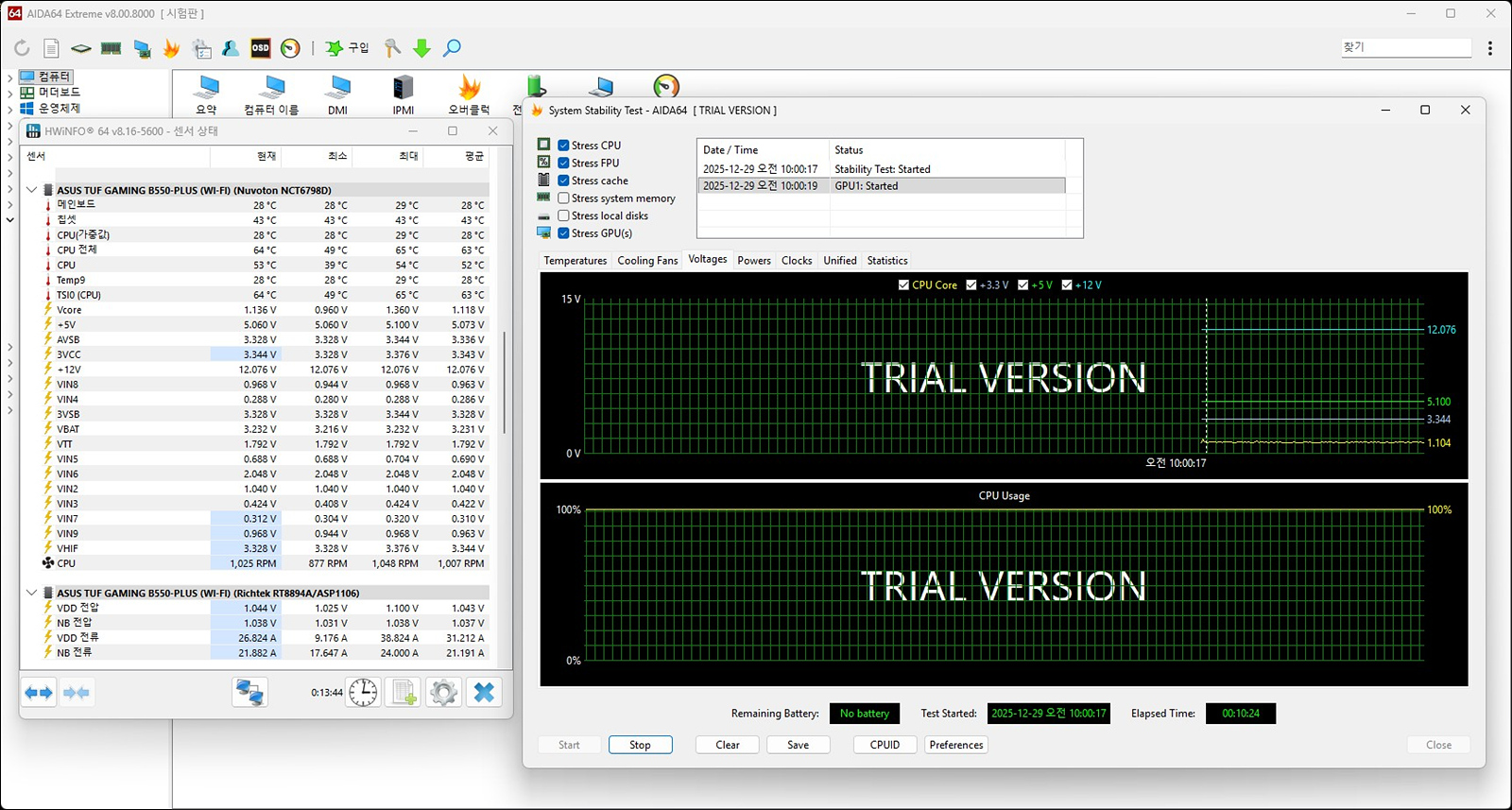Switch to the Clocks tab

(797, 261)
